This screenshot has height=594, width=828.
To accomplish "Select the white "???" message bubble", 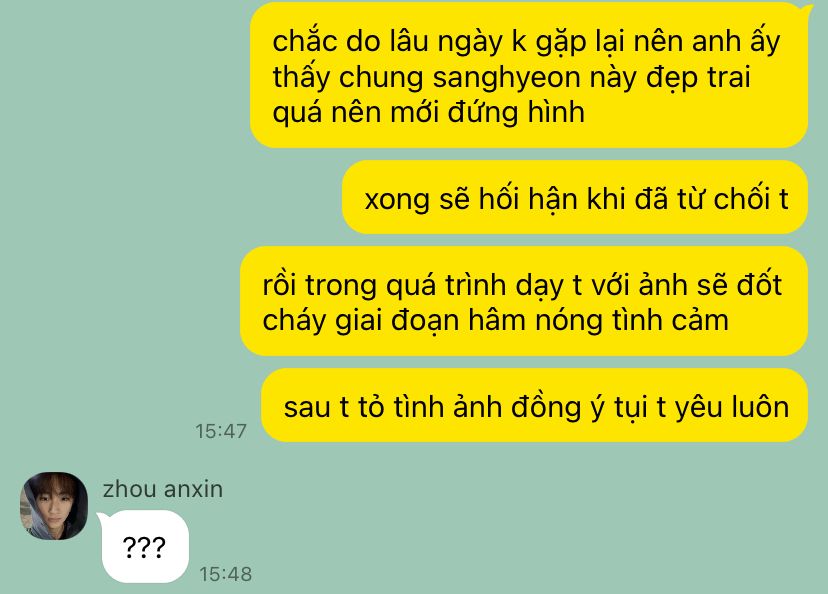I will pyautogui.click(x=145, y=546).
